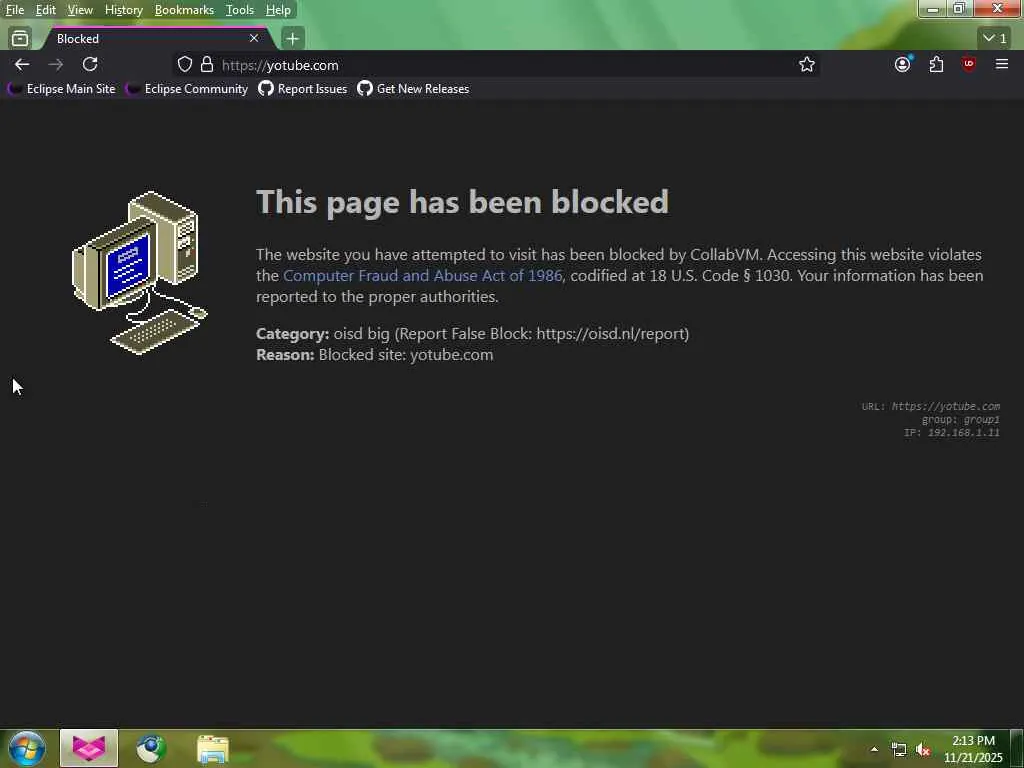Show hidden system tray icons

click(x=874, y=749)
